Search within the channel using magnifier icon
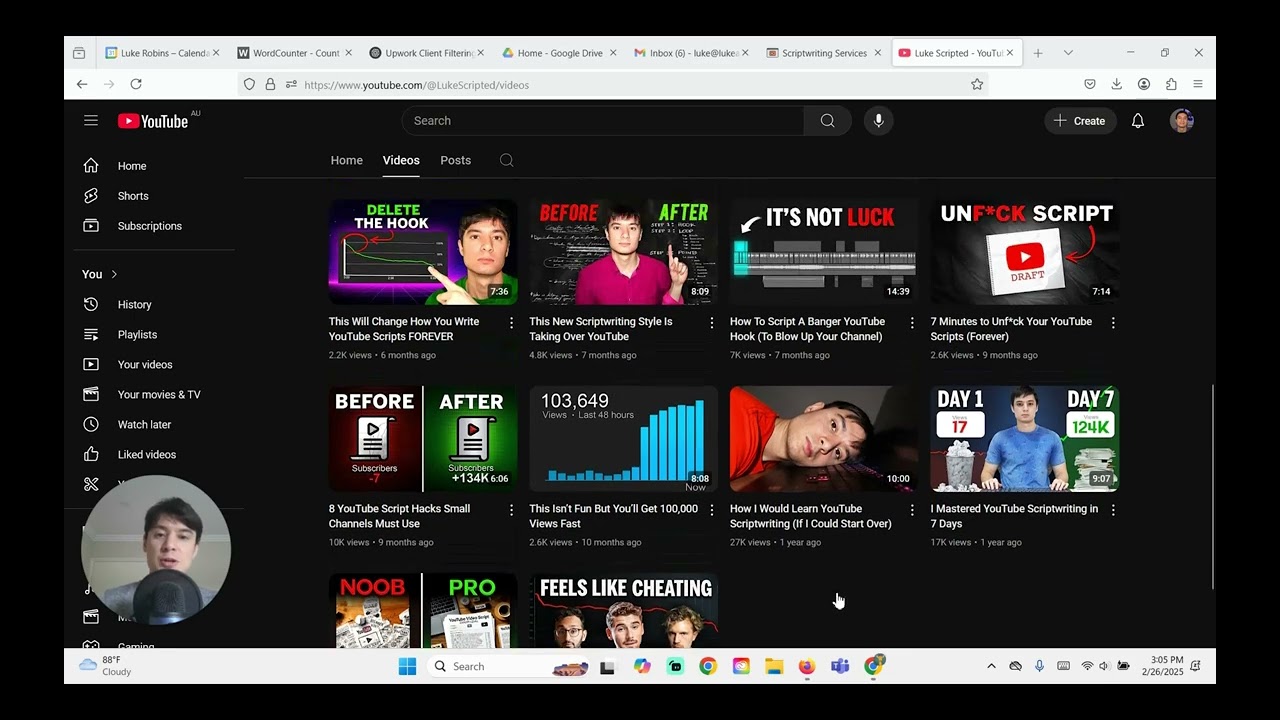1280x720 pixels. click(x=507, y=160)
